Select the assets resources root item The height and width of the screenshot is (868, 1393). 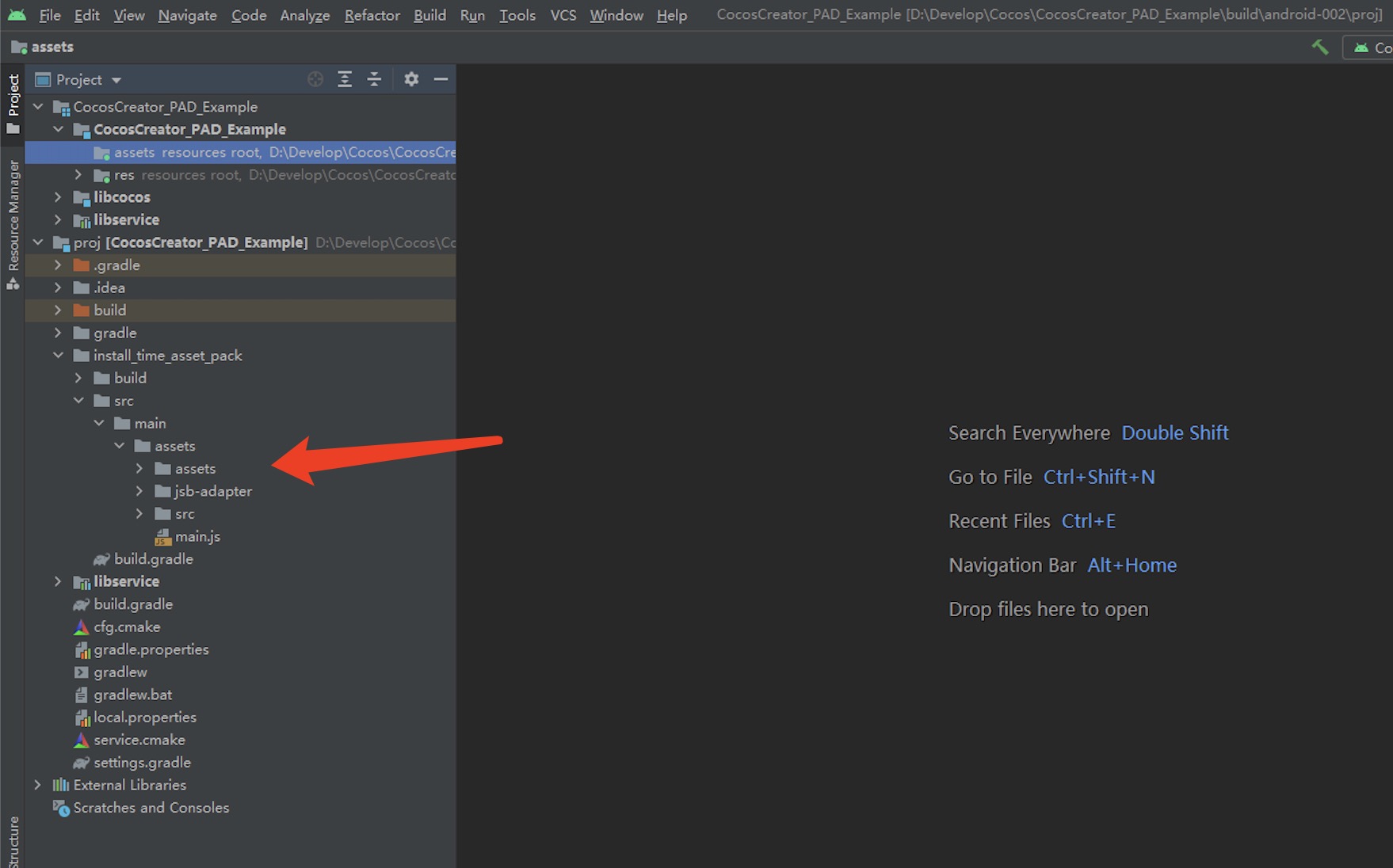135,152
